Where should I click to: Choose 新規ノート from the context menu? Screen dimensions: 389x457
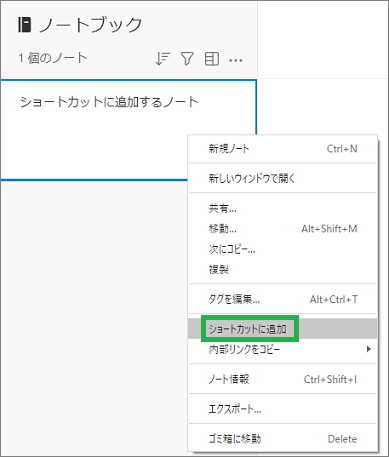283,148
